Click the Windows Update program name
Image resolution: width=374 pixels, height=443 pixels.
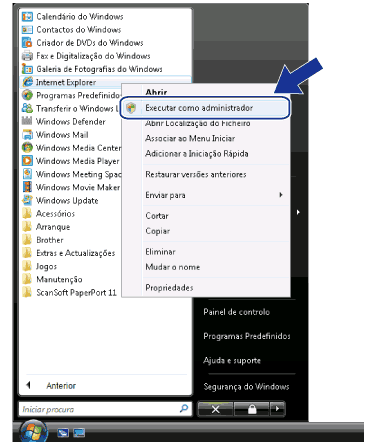pyautogui.click(x=67, y=201)
